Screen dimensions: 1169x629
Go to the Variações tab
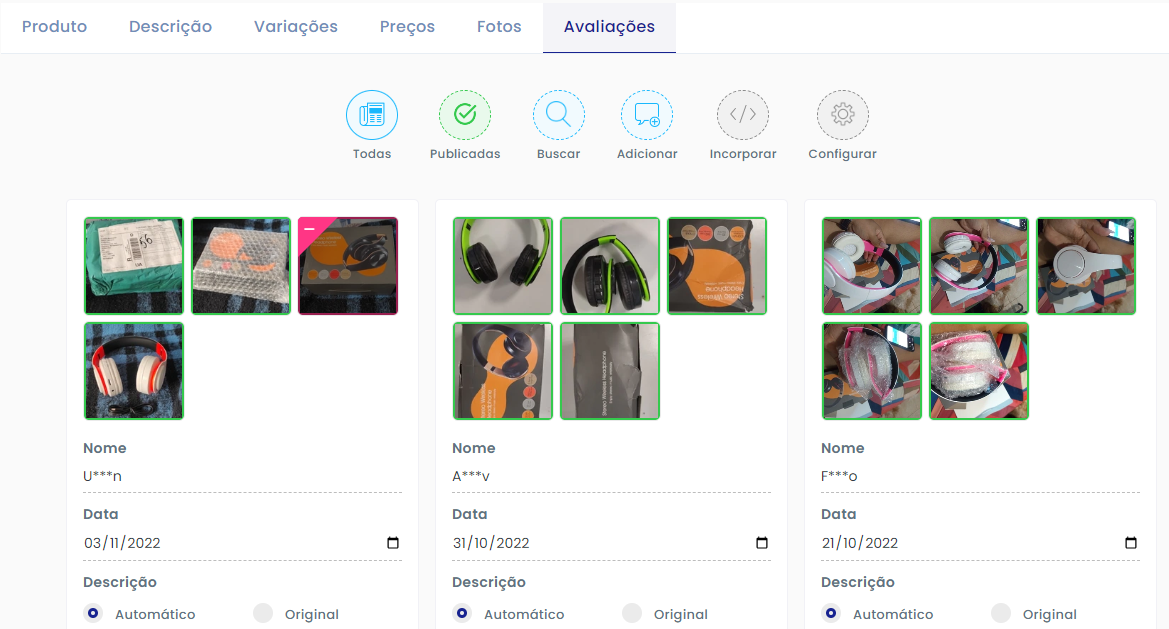(295, 26)
